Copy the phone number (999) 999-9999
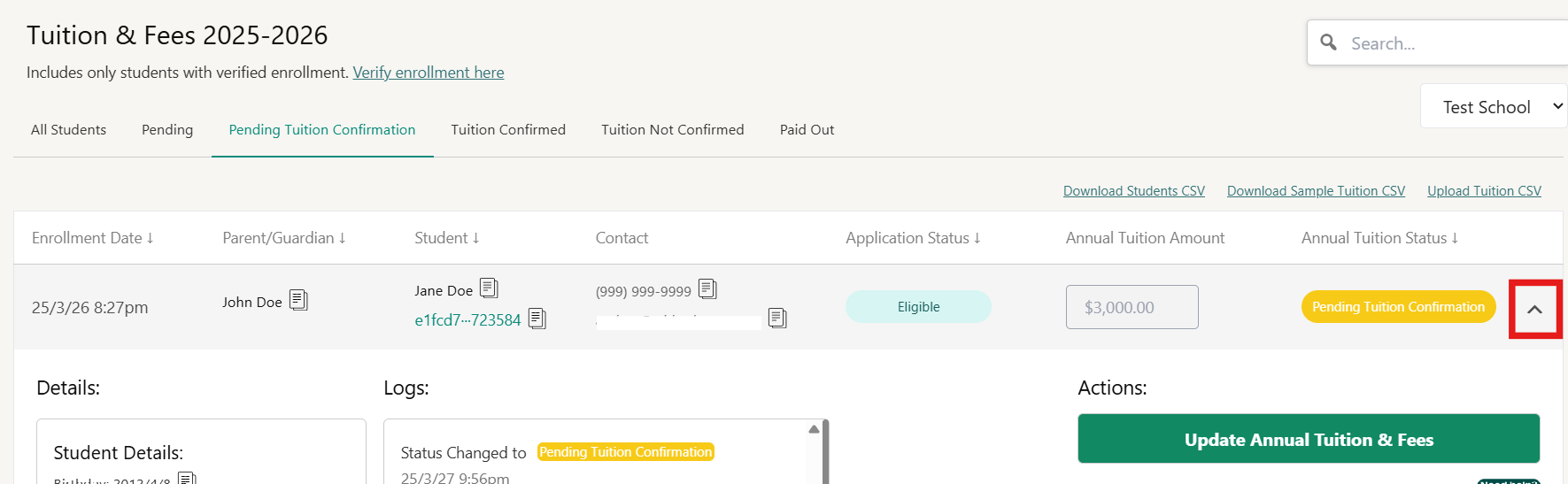 pos(707,289)
